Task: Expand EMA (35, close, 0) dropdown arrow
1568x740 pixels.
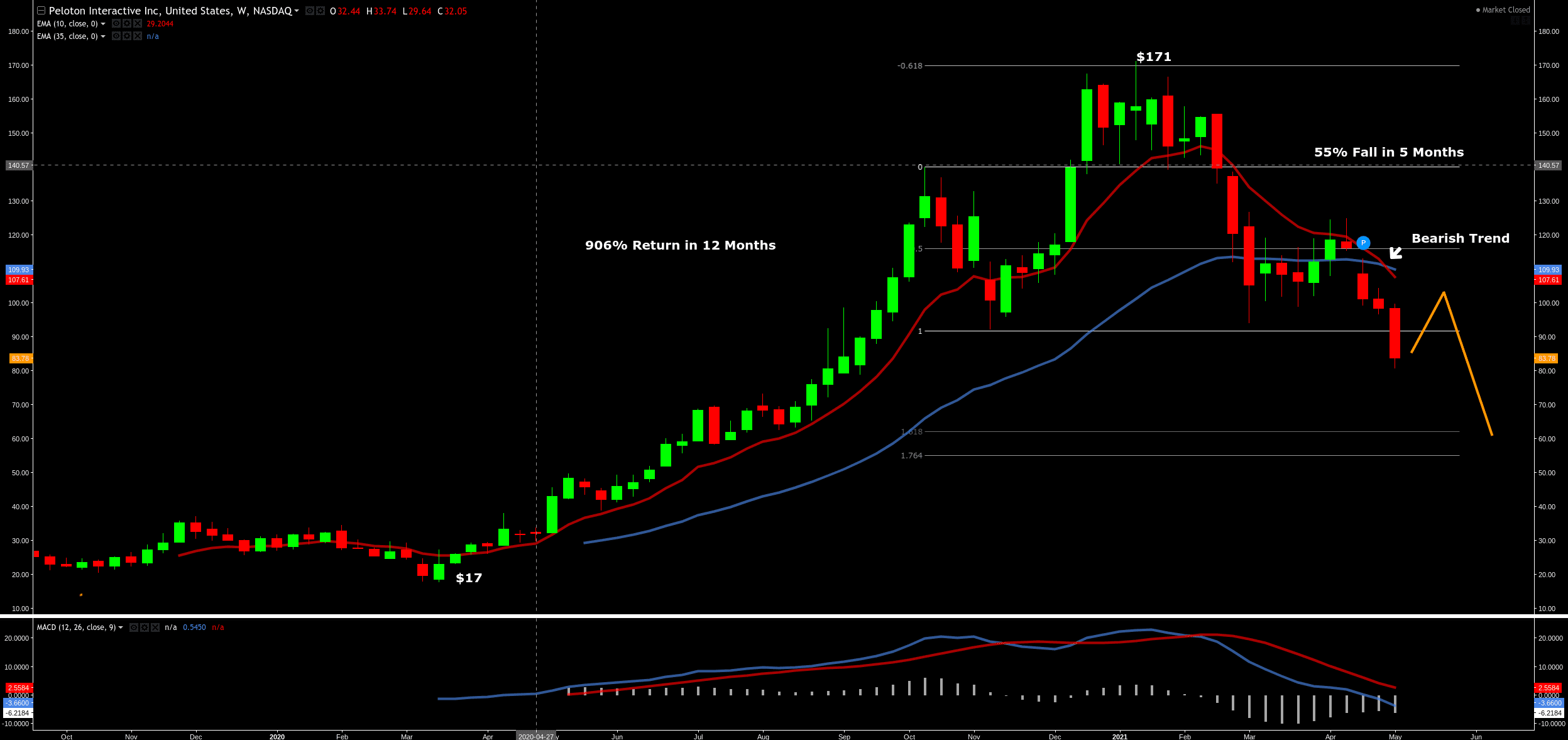Action: [103, 36]
